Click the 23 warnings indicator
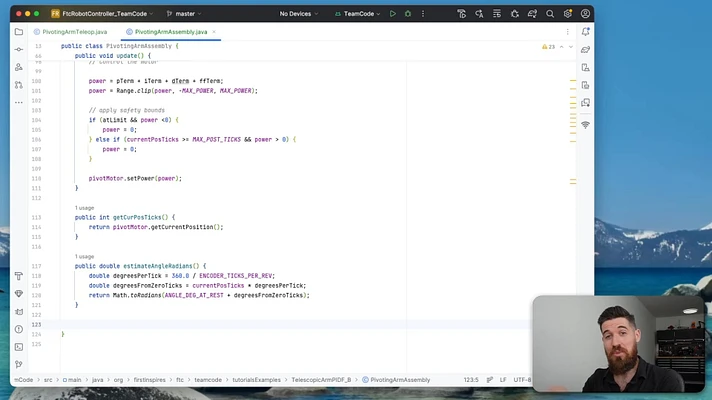712x400 pixels. [549, 47]
